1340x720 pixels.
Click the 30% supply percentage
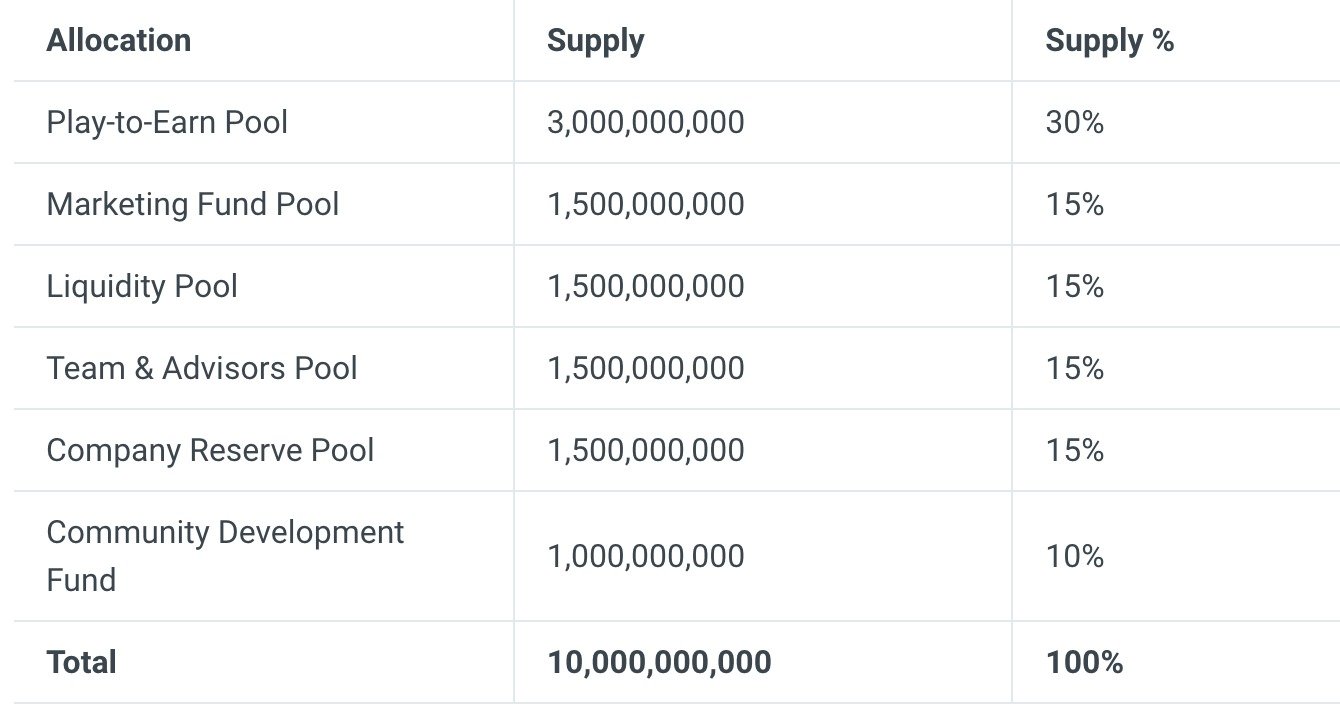coord(1075,123)
